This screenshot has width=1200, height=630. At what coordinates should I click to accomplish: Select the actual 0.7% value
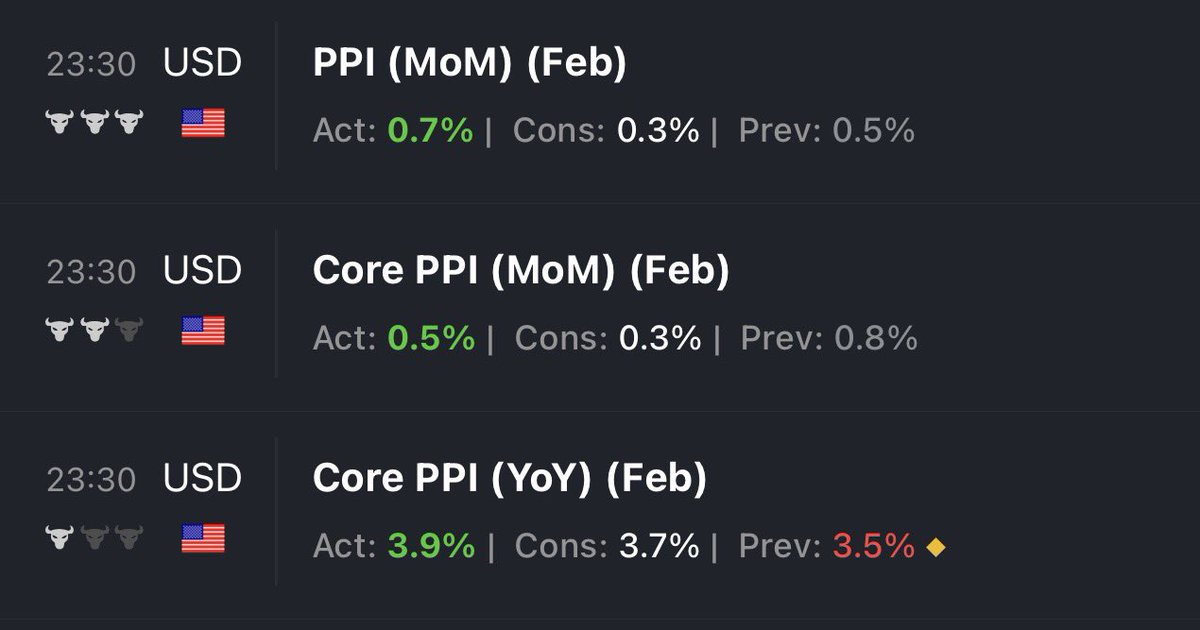(430, 130)
